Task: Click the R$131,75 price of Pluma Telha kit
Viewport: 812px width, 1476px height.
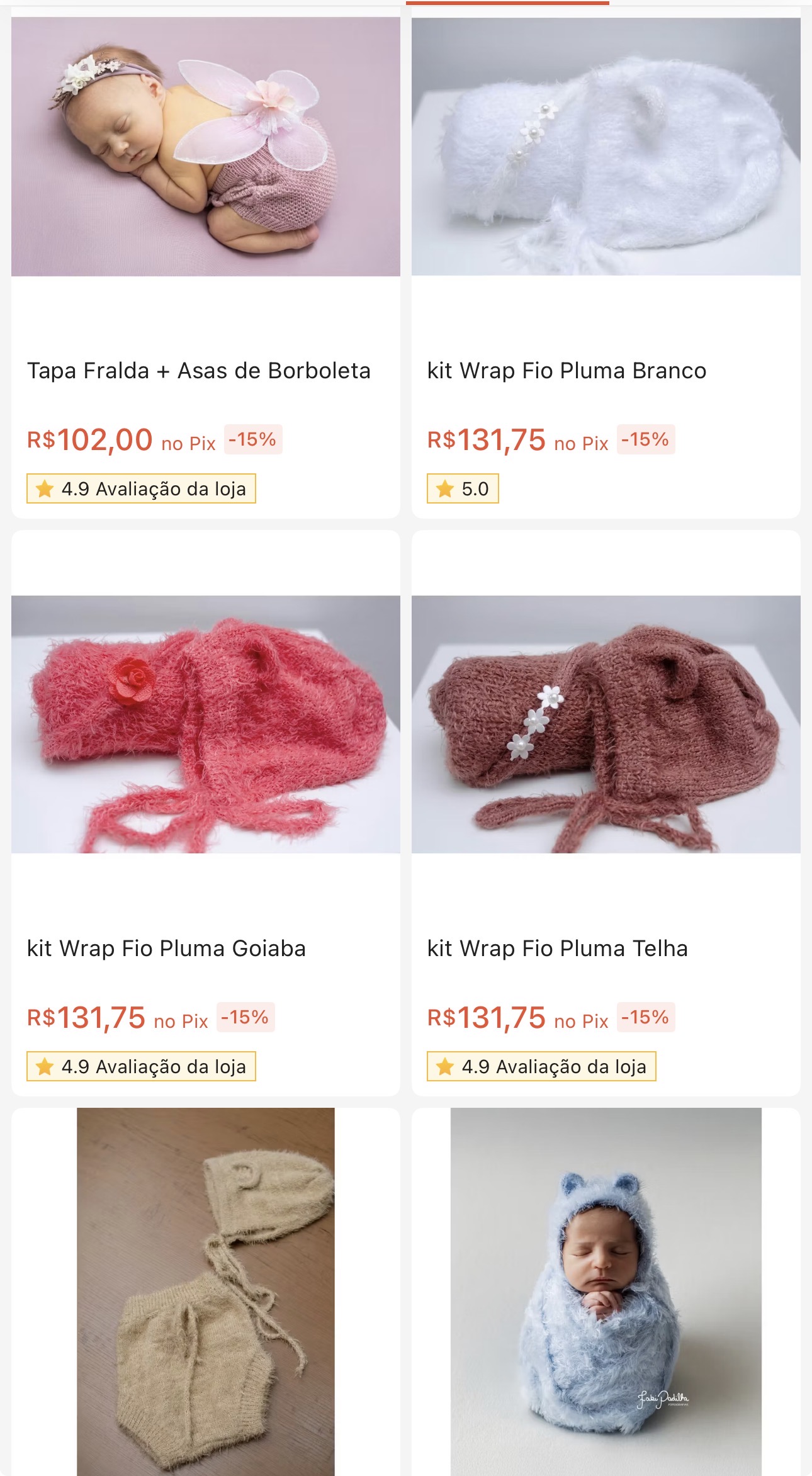Action: pos(486,1018)
